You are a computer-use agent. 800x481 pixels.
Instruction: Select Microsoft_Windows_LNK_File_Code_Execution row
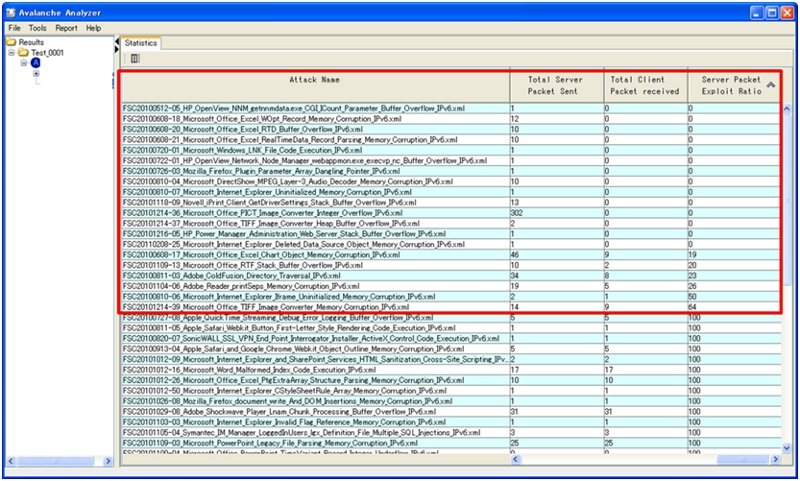[451, 150]
